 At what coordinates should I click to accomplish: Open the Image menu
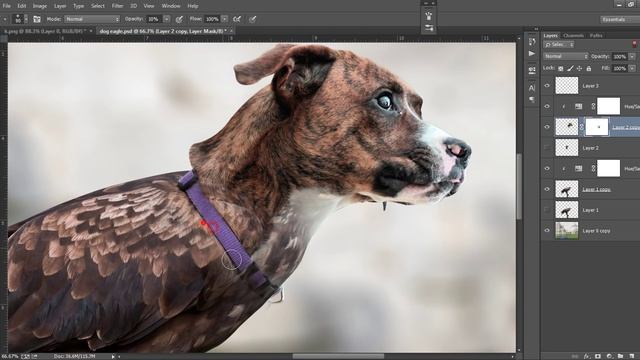(x=40, y=6)
